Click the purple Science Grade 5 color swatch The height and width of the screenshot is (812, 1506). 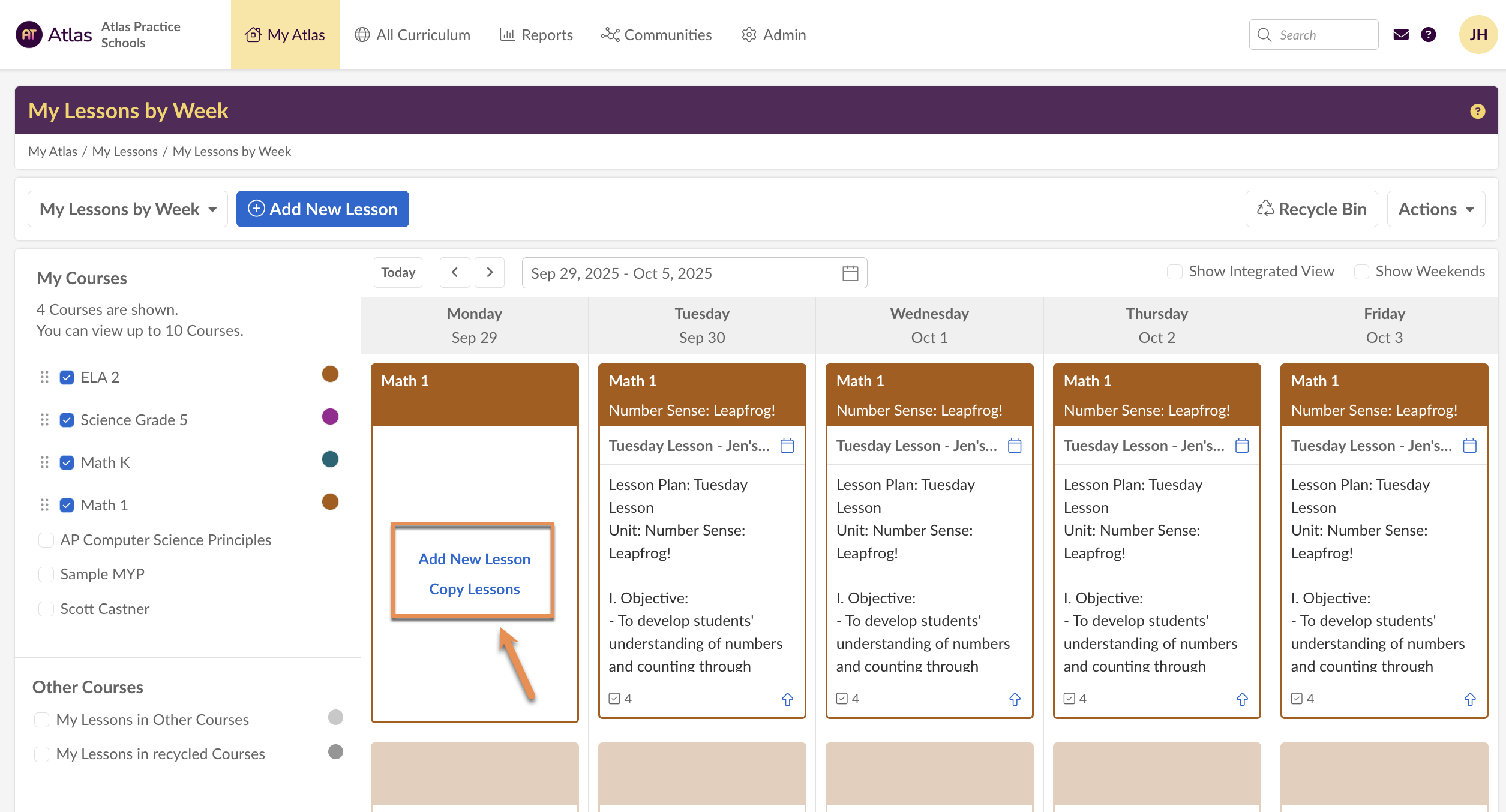coord(330,417)
